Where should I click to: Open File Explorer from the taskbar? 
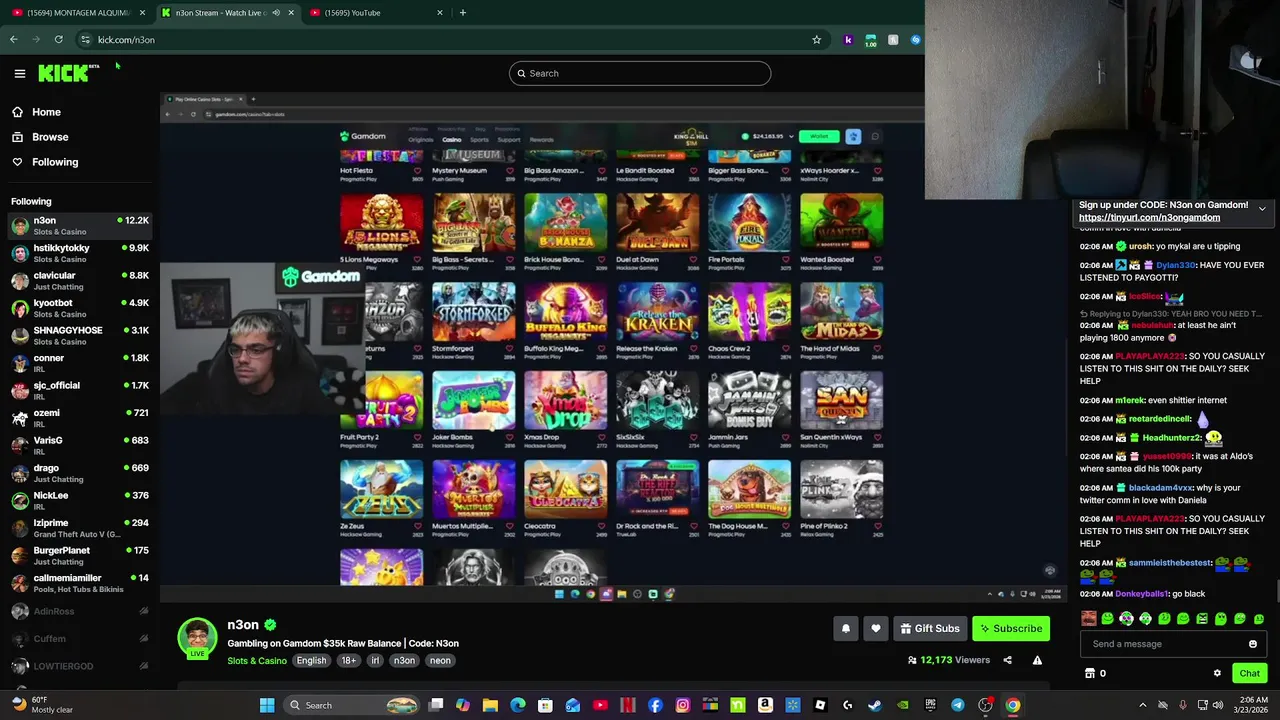point(490,705)
